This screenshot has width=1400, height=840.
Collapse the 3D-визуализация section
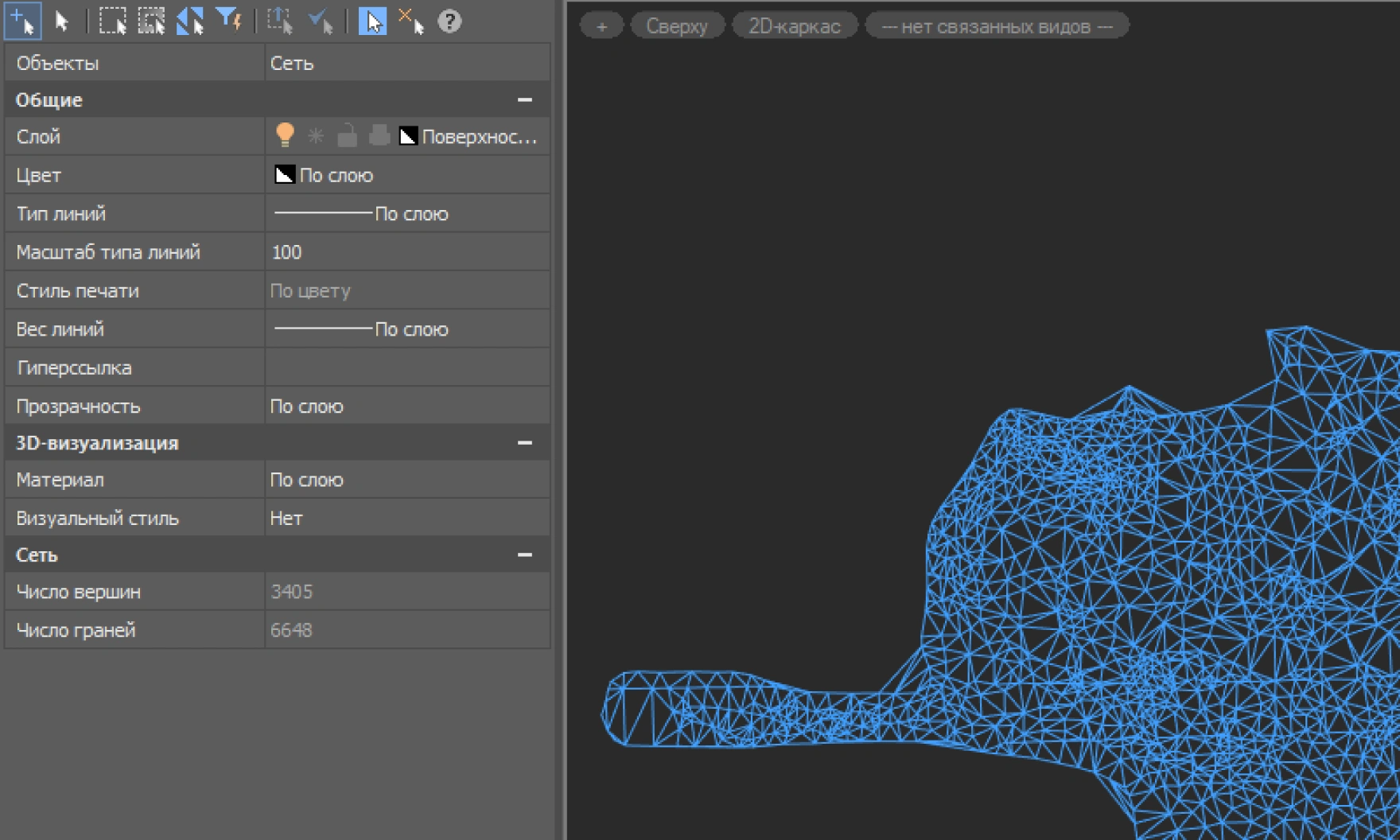point(524,443)
